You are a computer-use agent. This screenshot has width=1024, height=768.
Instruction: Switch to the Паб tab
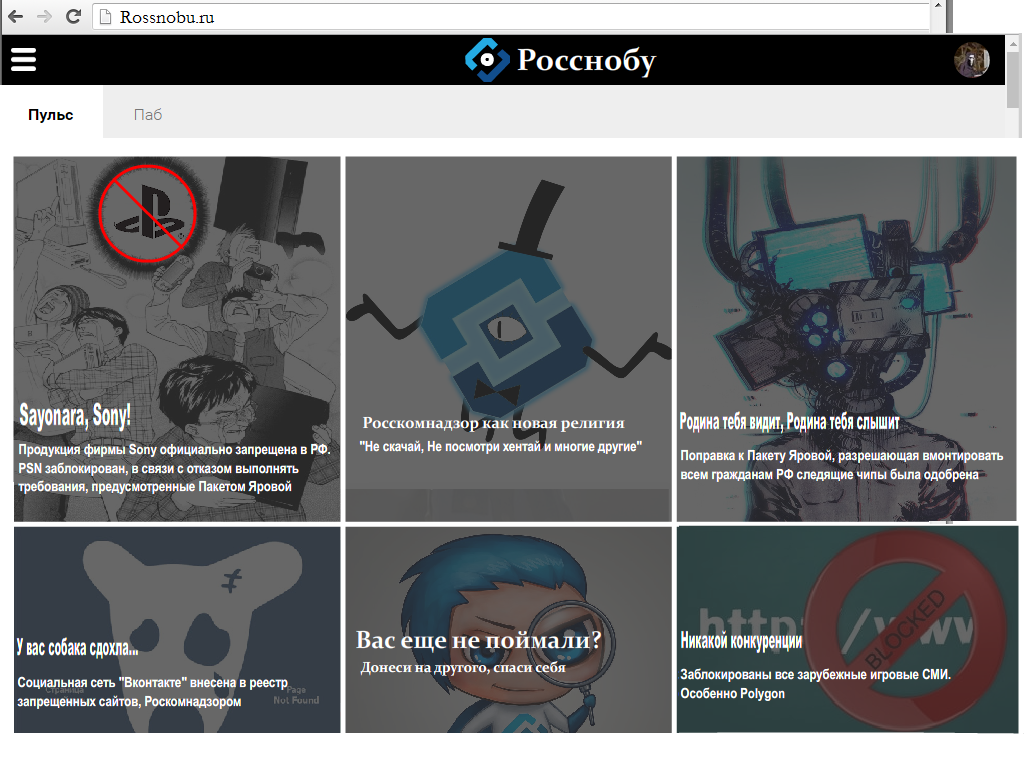[148, 114]
